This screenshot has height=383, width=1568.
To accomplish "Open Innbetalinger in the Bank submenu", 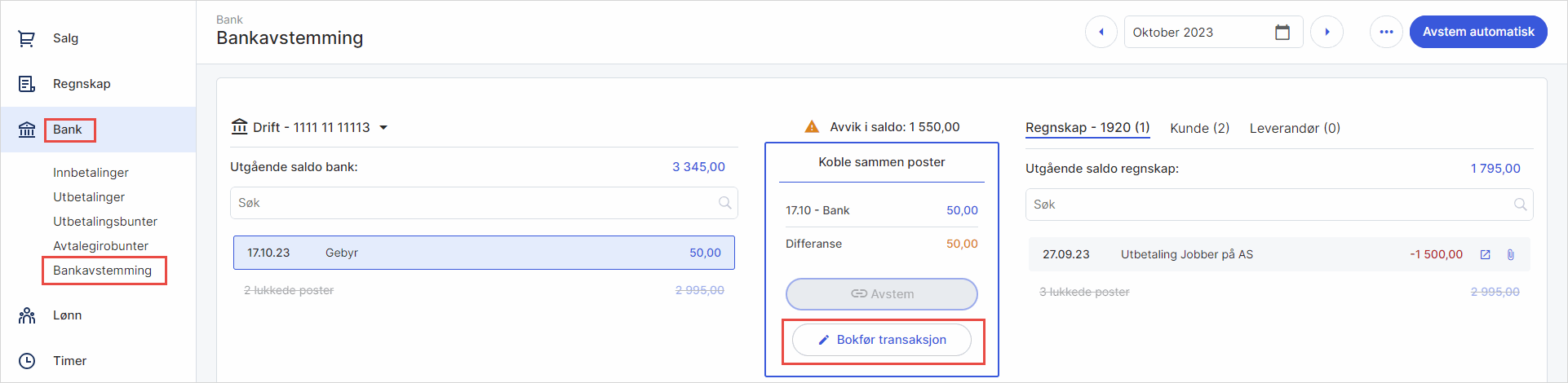I will 91,173.
